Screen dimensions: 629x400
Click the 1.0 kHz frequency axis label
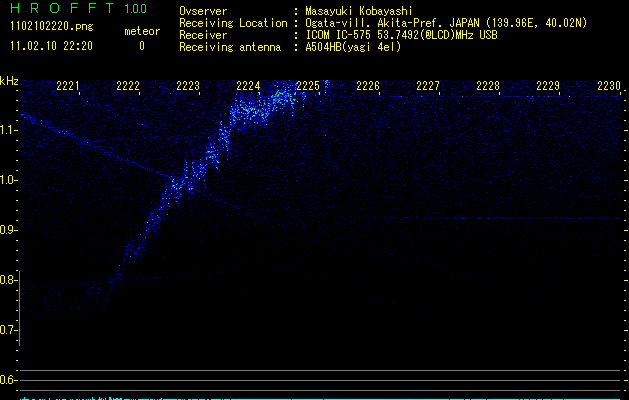tap(9, 180)
